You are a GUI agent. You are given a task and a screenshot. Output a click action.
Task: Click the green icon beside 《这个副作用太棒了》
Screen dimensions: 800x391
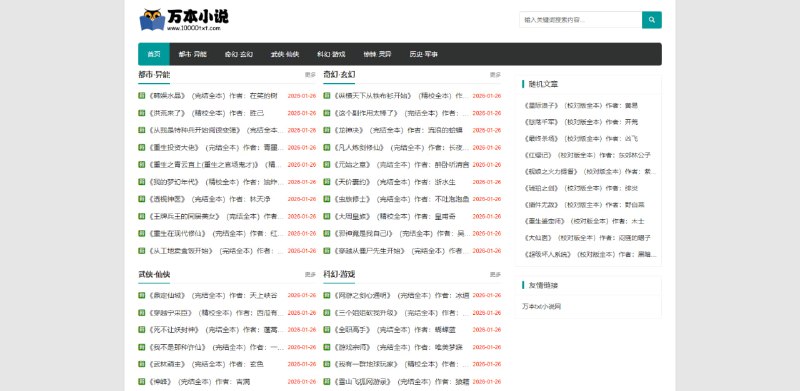point(327,113)
